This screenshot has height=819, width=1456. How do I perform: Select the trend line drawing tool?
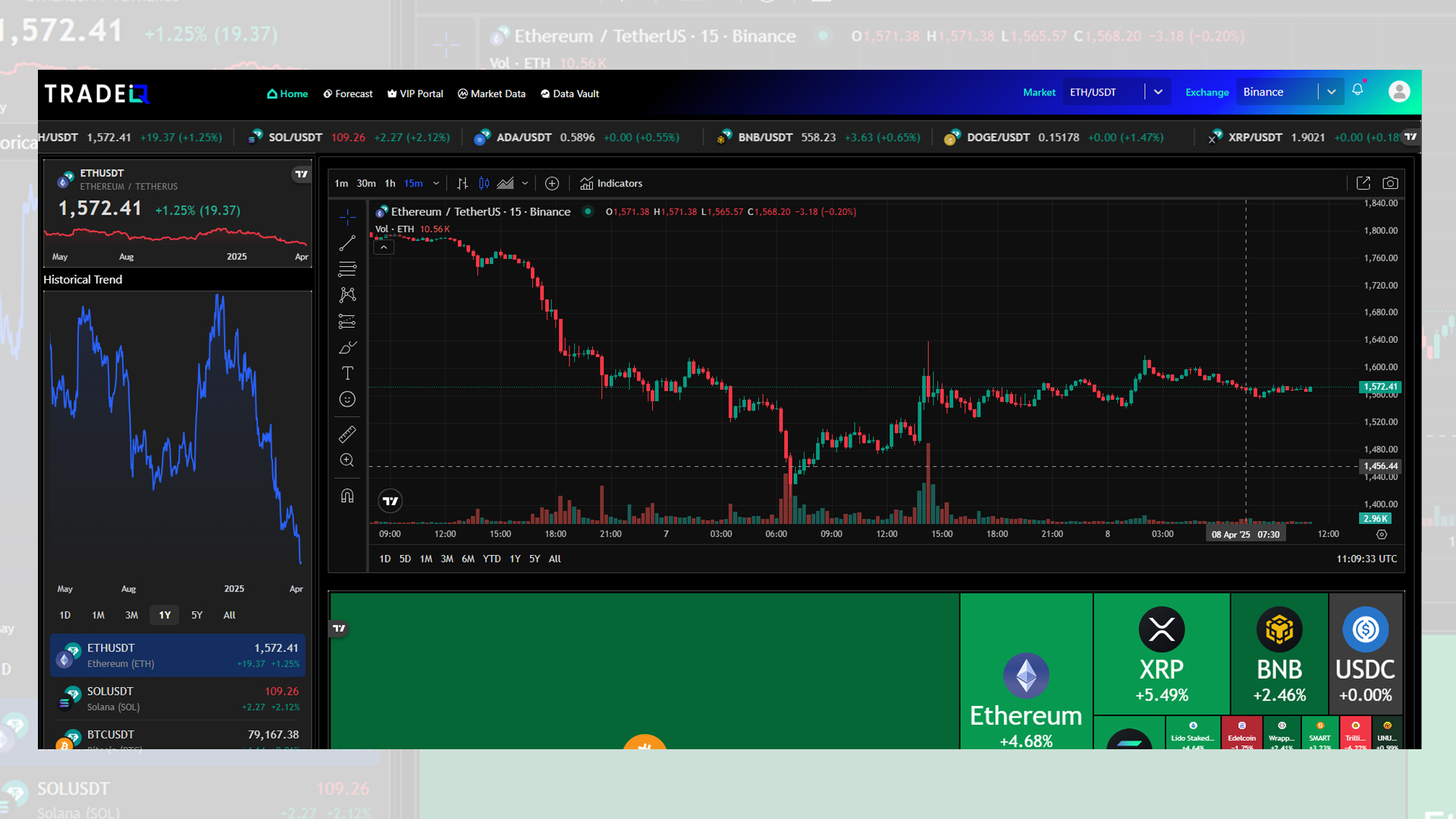click(347, 243)
